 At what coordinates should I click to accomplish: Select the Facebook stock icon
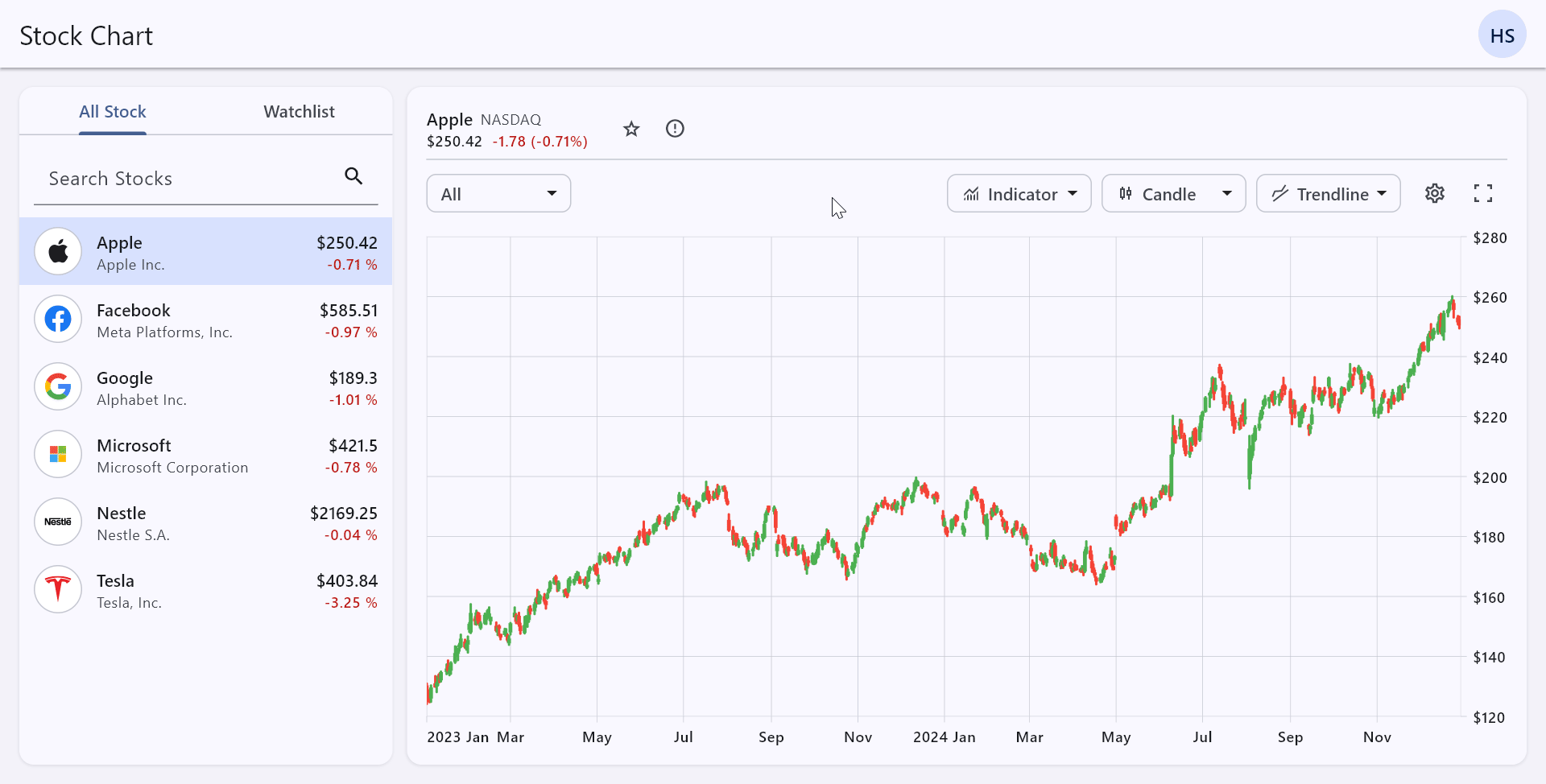(x=57, y=319)
